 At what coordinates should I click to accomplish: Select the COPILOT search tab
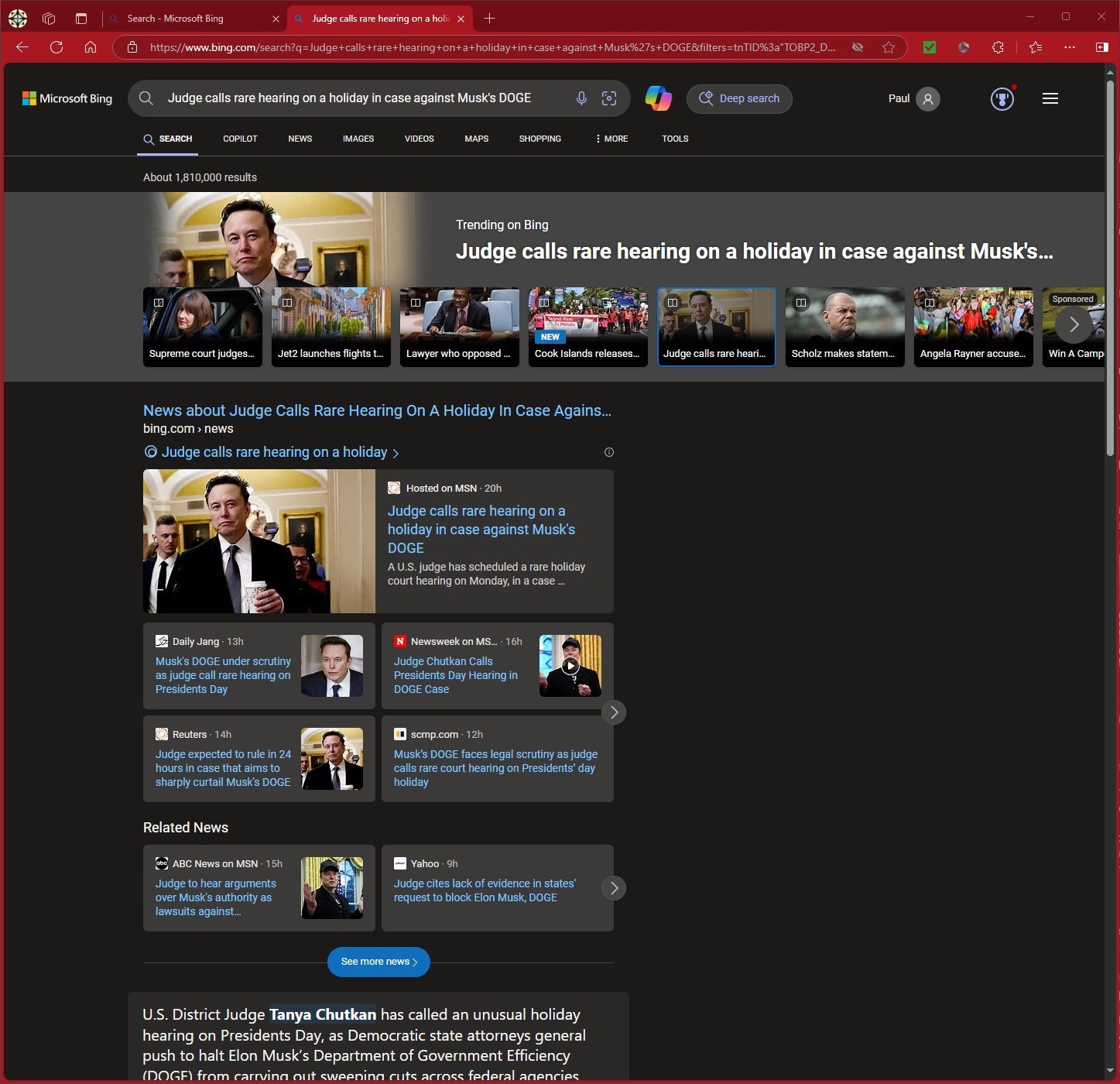coord(240,139)
